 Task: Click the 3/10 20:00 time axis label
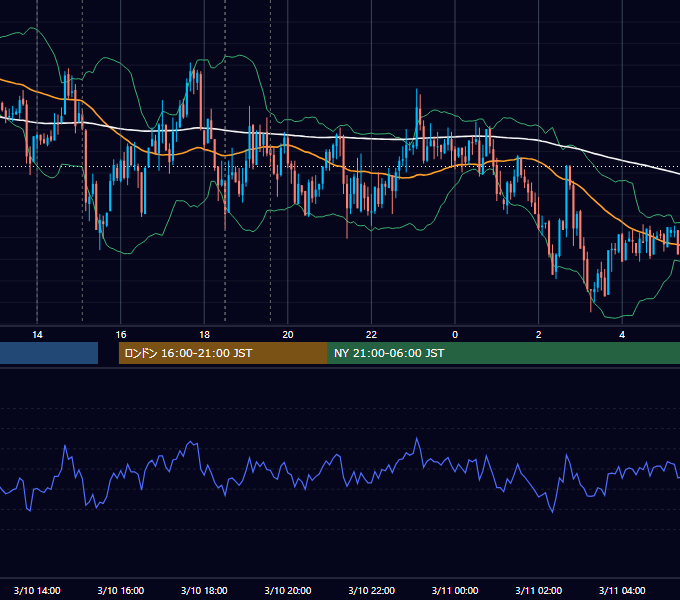pyautogui.click(x=288, y=590)
